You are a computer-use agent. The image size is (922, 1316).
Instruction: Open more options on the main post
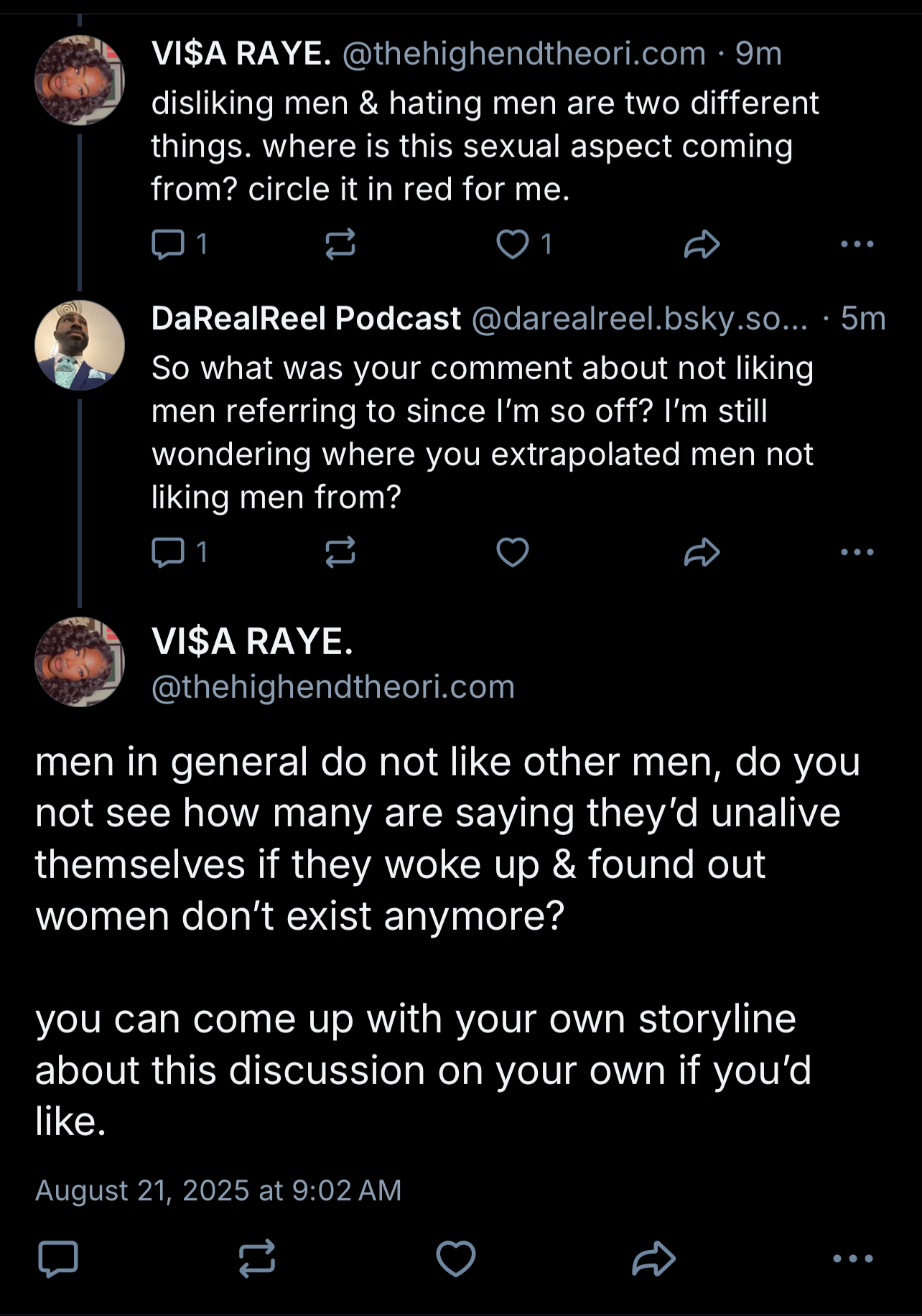[x=852, y=1259]
